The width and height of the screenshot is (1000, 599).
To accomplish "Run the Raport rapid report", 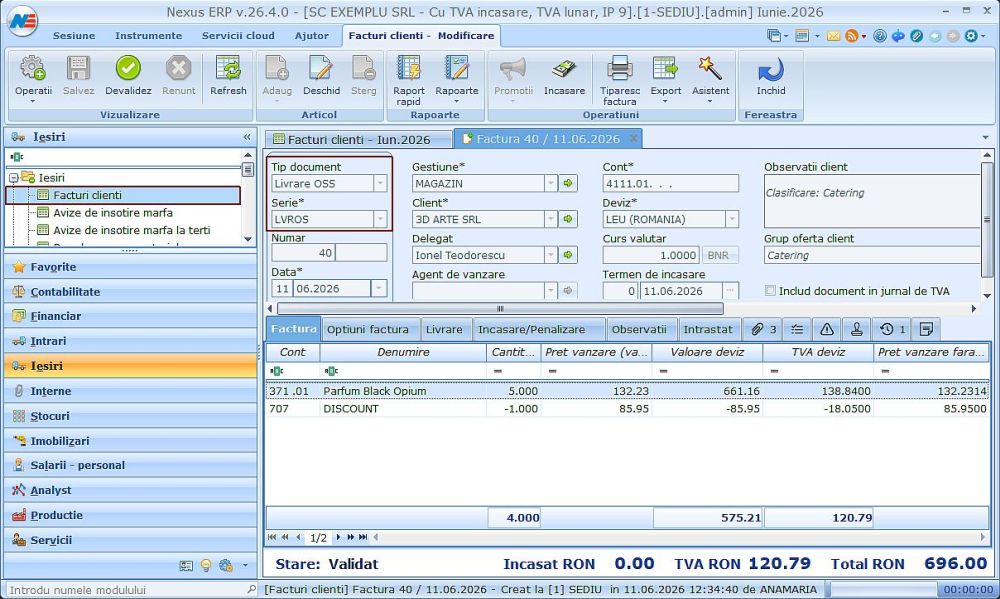I will pos(408,80).
